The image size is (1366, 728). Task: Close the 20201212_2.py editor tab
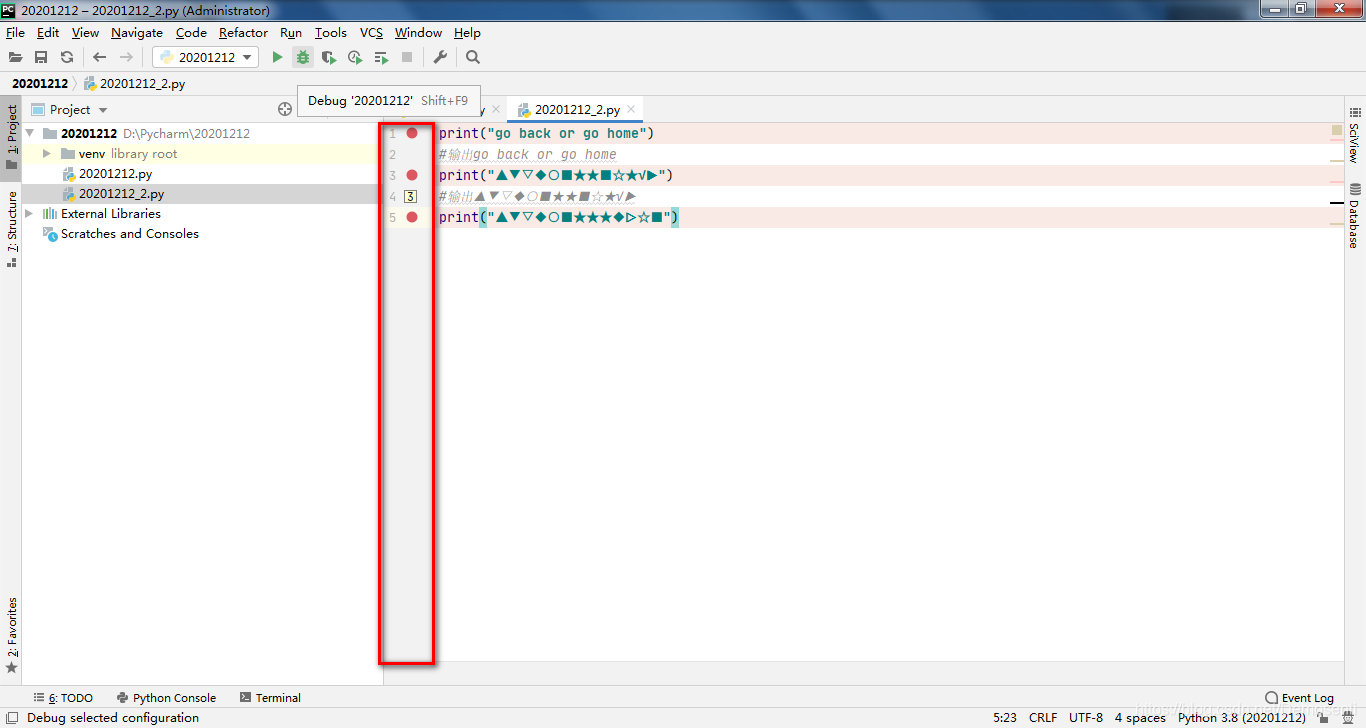(x=631, y=110)
